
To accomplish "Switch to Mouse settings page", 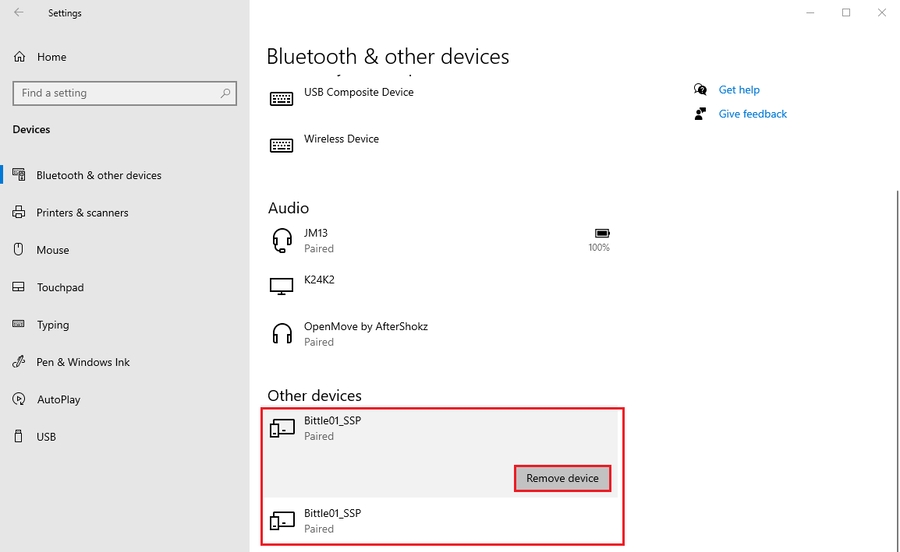I will tap(53, 250).
